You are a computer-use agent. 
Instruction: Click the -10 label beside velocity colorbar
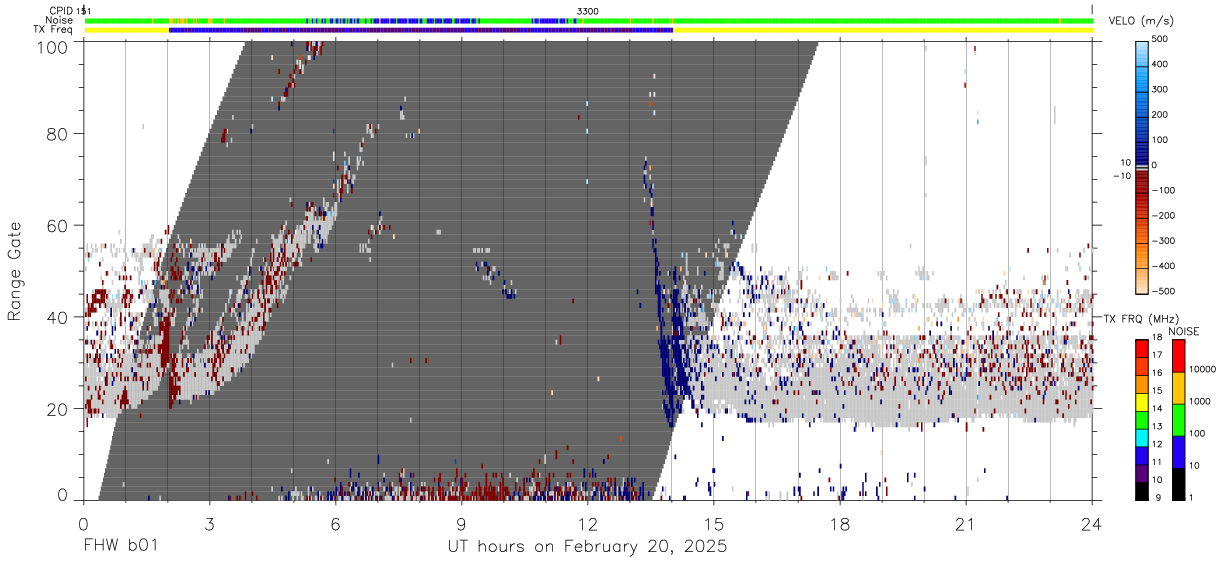1120,176
